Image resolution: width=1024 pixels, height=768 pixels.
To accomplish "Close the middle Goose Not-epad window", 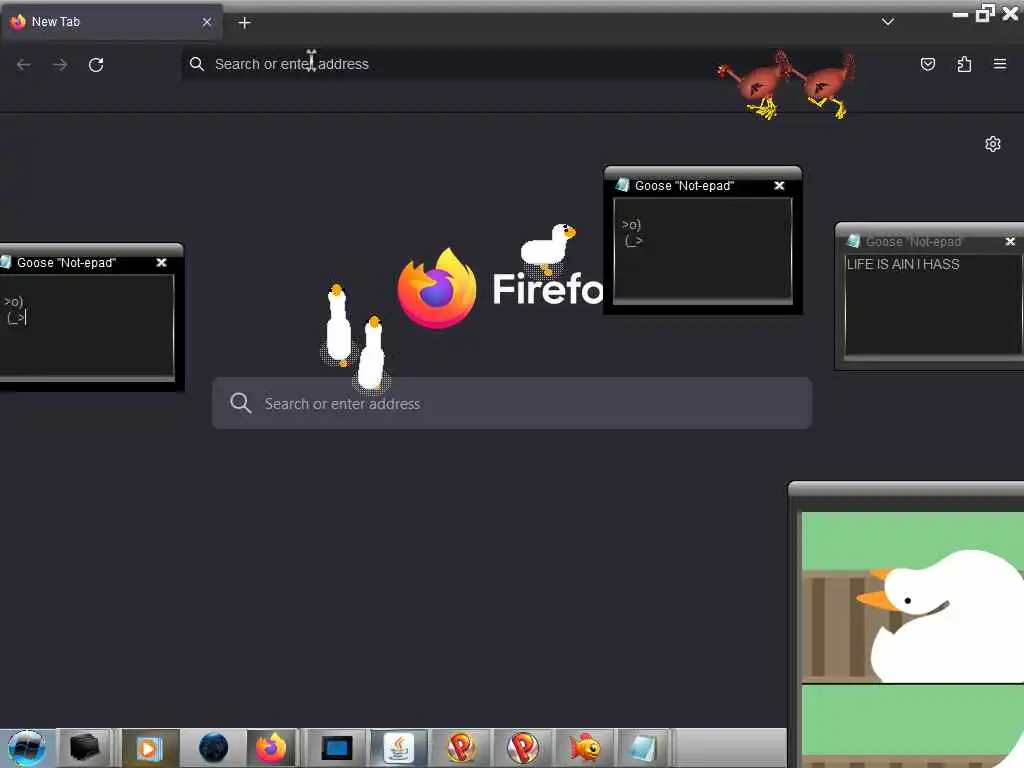I will pyautogui.click(x=779, y=186).
